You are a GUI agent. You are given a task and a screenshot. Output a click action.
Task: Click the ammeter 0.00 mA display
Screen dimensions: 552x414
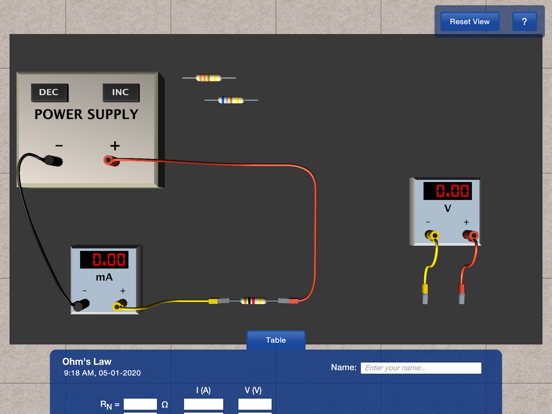coord(104,260)
